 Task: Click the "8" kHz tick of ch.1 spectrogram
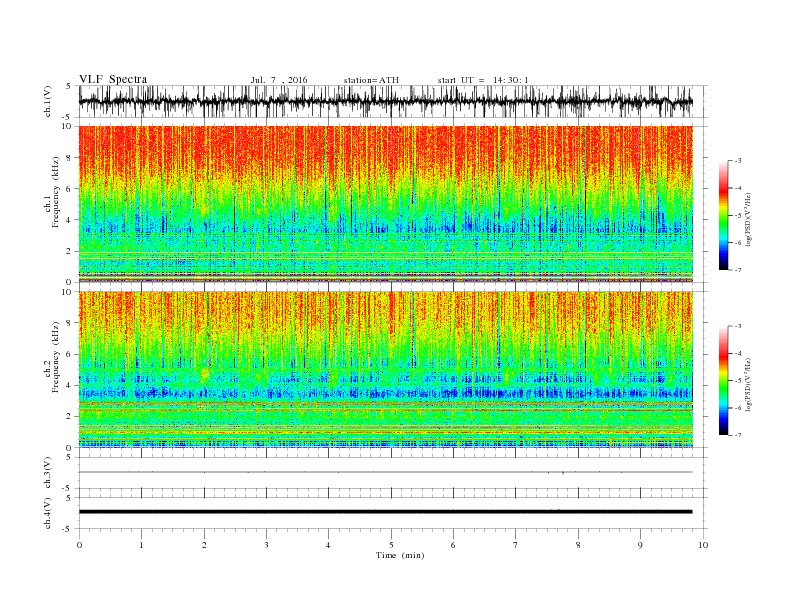point(69,158)
